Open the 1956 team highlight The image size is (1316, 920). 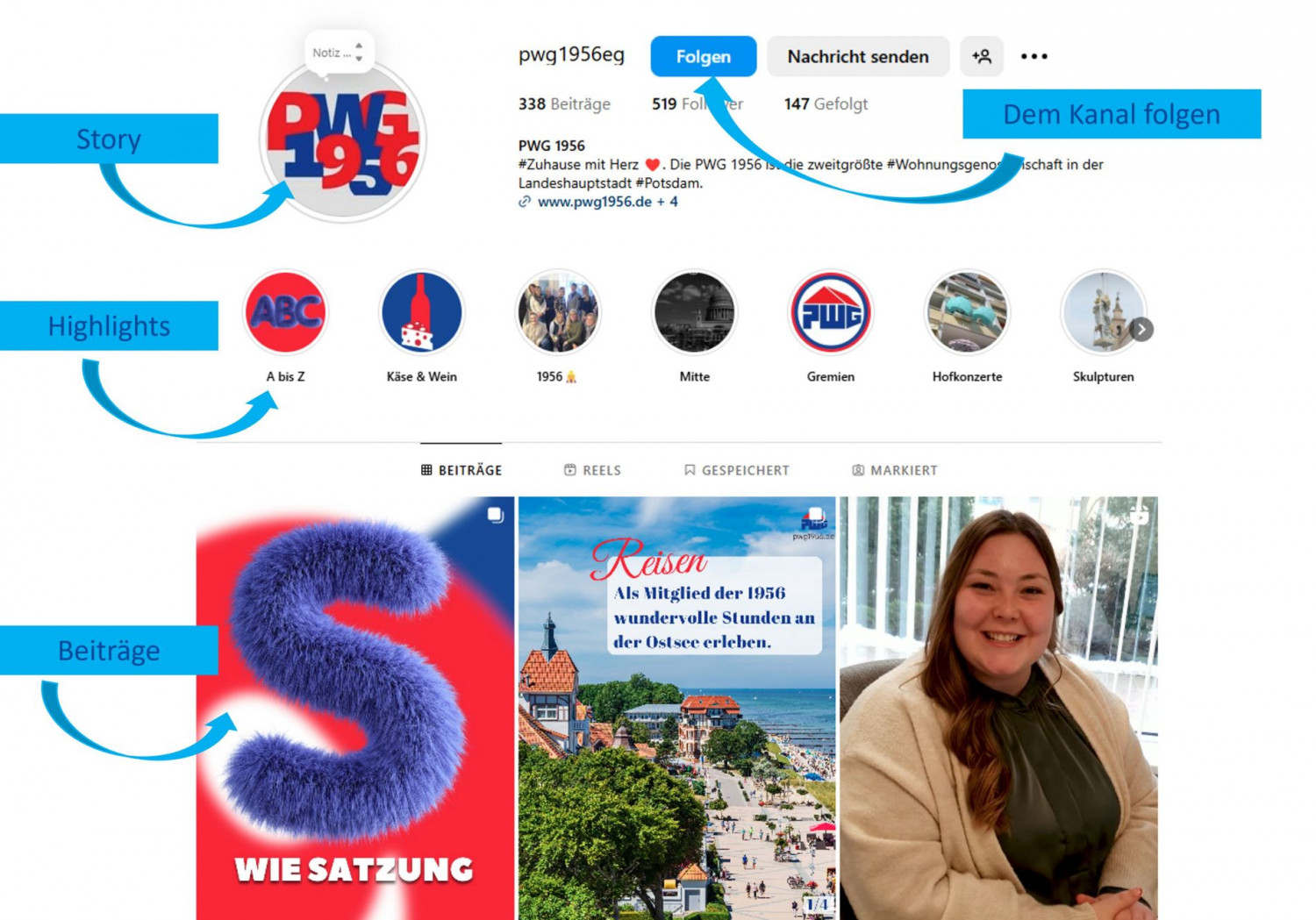(558, 312)
